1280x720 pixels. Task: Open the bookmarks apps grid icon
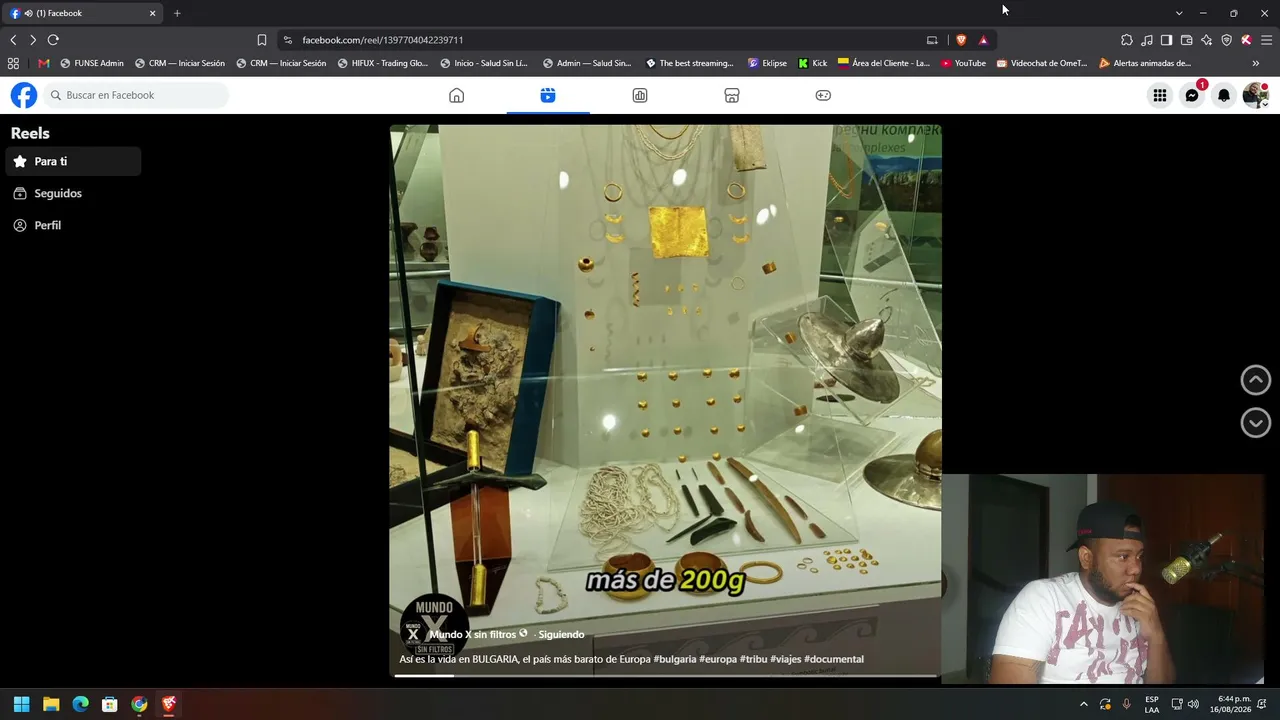pos(13,63)
